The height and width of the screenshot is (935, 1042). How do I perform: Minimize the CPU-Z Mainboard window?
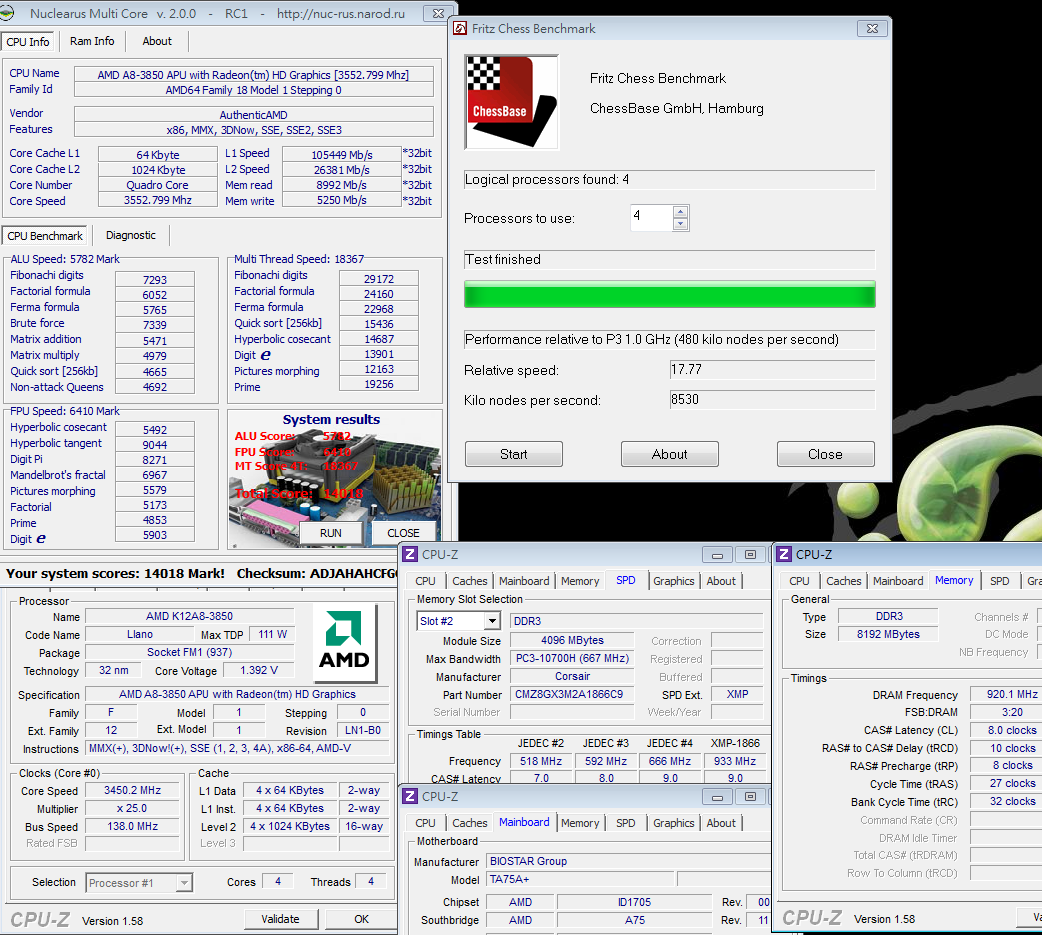[717, 797]
